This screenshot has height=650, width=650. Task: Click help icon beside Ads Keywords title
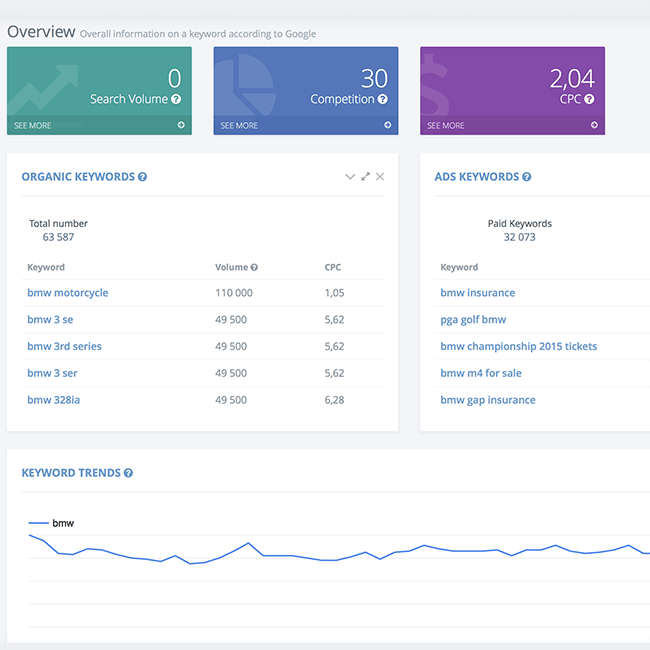click(x=527, y=177)
